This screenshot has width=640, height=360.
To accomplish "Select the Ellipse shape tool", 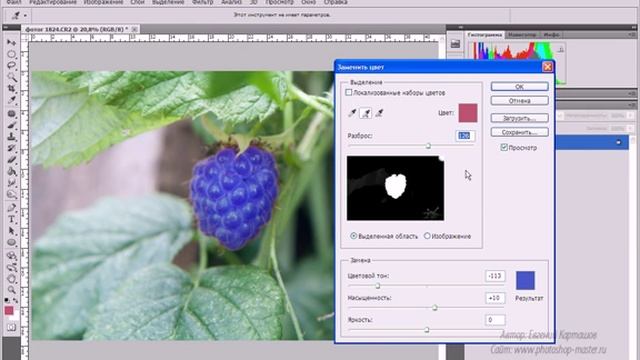I will point(11,242).
